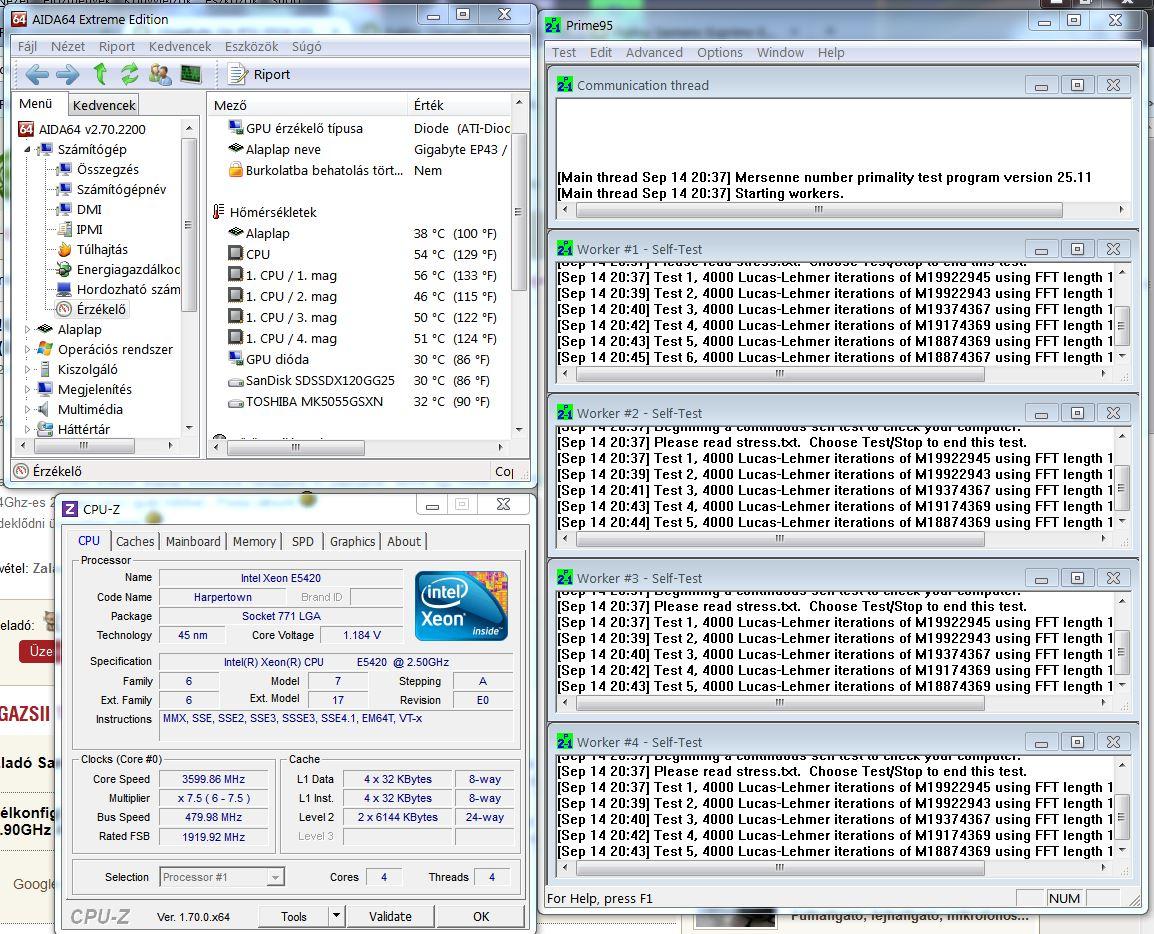Click Alaplap neve motherboard icon
1154x934 pixels.
tap(236, 149)
